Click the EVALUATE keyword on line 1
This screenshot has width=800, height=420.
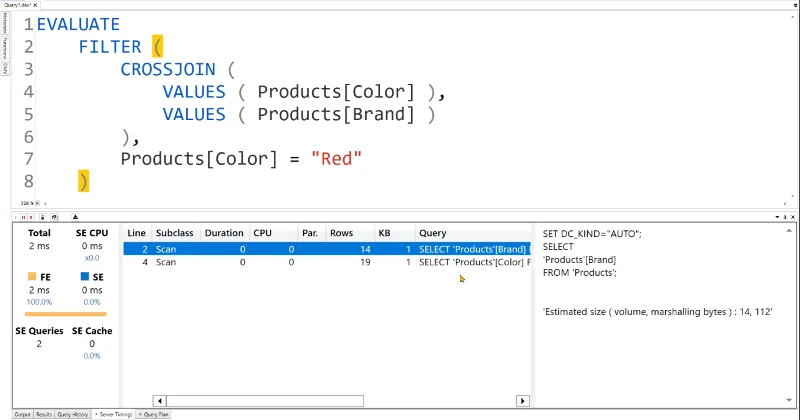click(78, 24)
